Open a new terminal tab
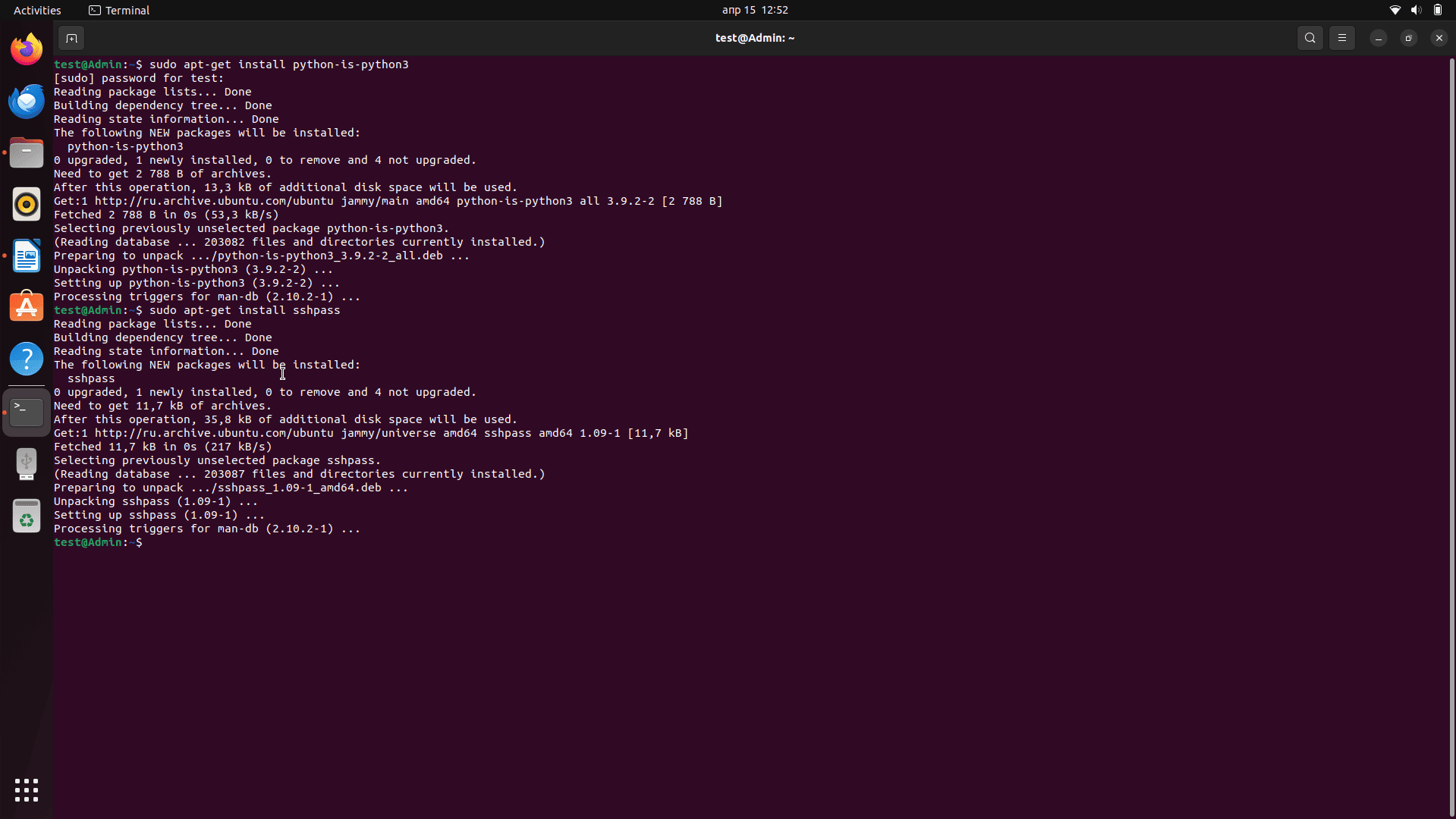Viewport: 1456px width, 819px height. coord(71,38)
